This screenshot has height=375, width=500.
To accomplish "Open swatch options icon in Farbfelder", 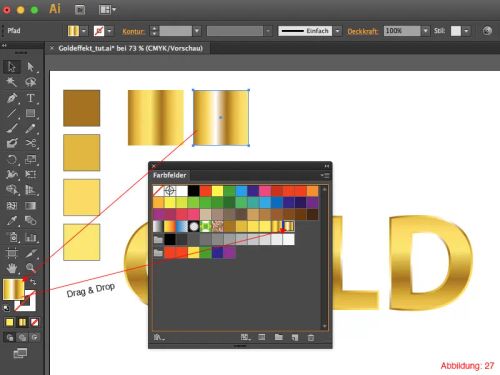I will (262, 337).
